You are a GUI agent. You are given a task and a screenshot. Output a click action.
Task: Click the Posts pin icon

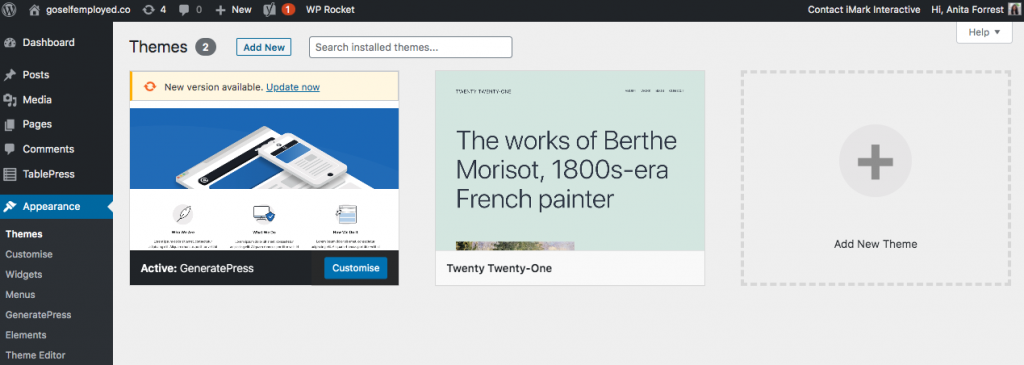pos(10,75)
